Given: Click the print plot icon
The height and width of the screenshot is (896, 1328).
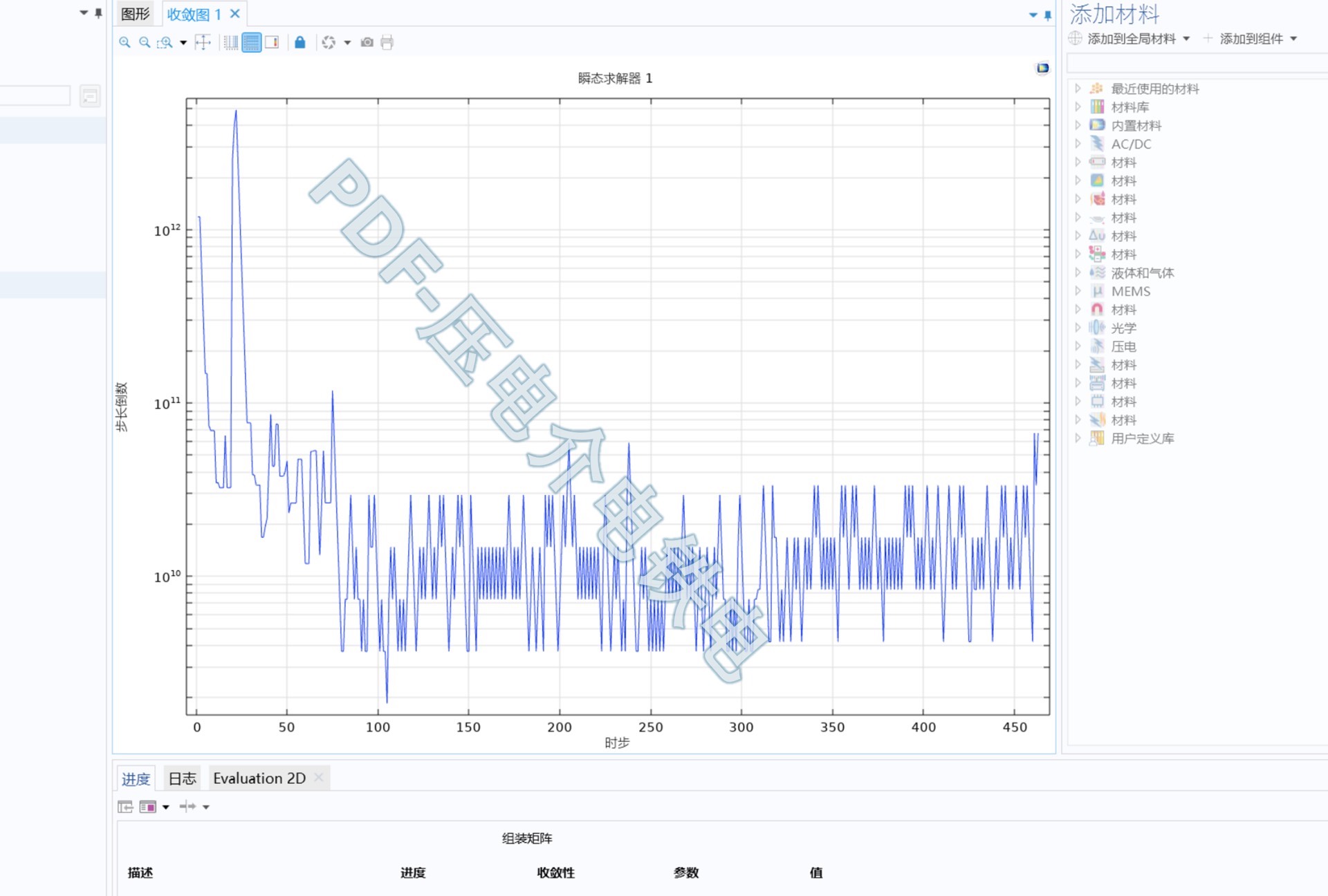Looking at the screenshot, I should (387, 43).
